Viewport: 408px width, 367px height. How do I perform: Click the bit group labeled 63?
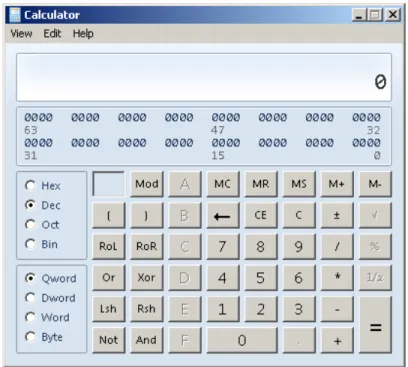(x=38, y=117)
